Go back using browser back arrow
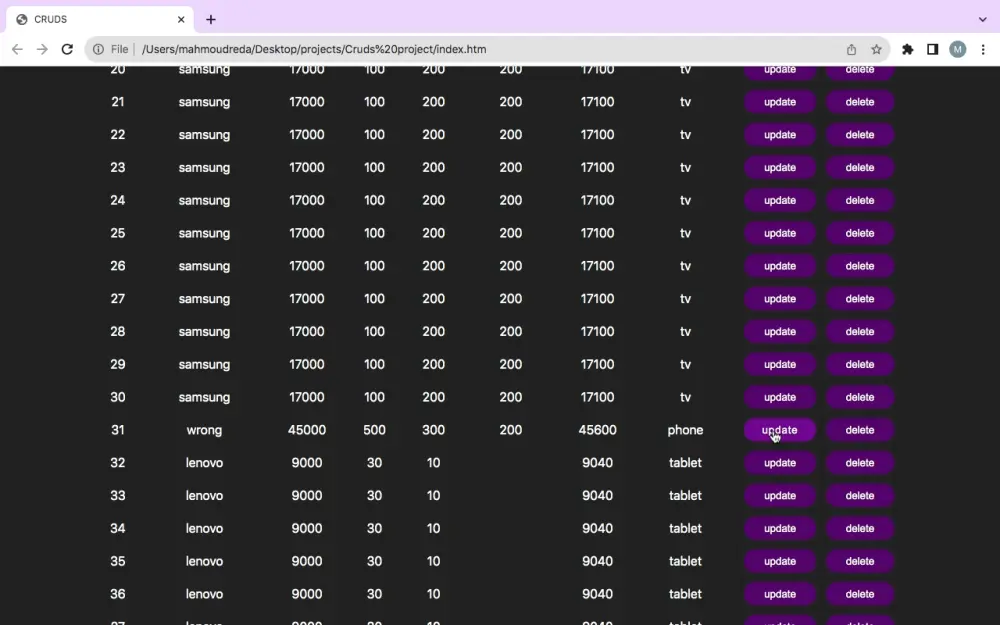Viewport: 1000px width, 625px height. [17, 49]
